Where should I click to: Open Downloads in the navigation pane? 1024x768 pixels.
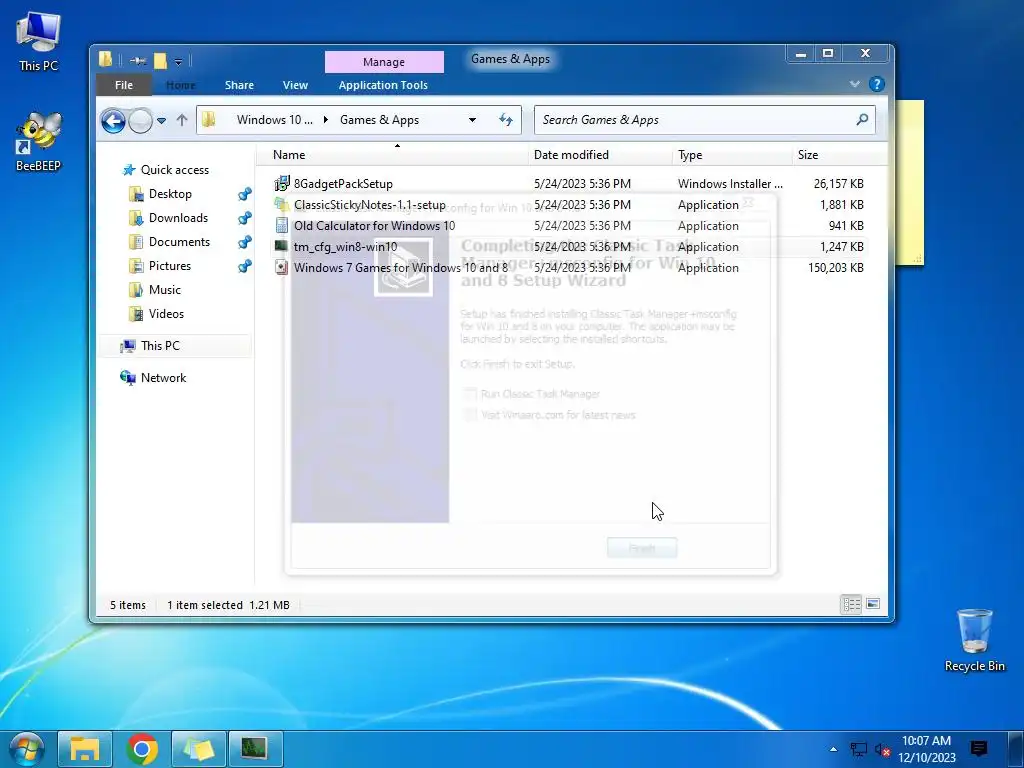pos(178,218)
